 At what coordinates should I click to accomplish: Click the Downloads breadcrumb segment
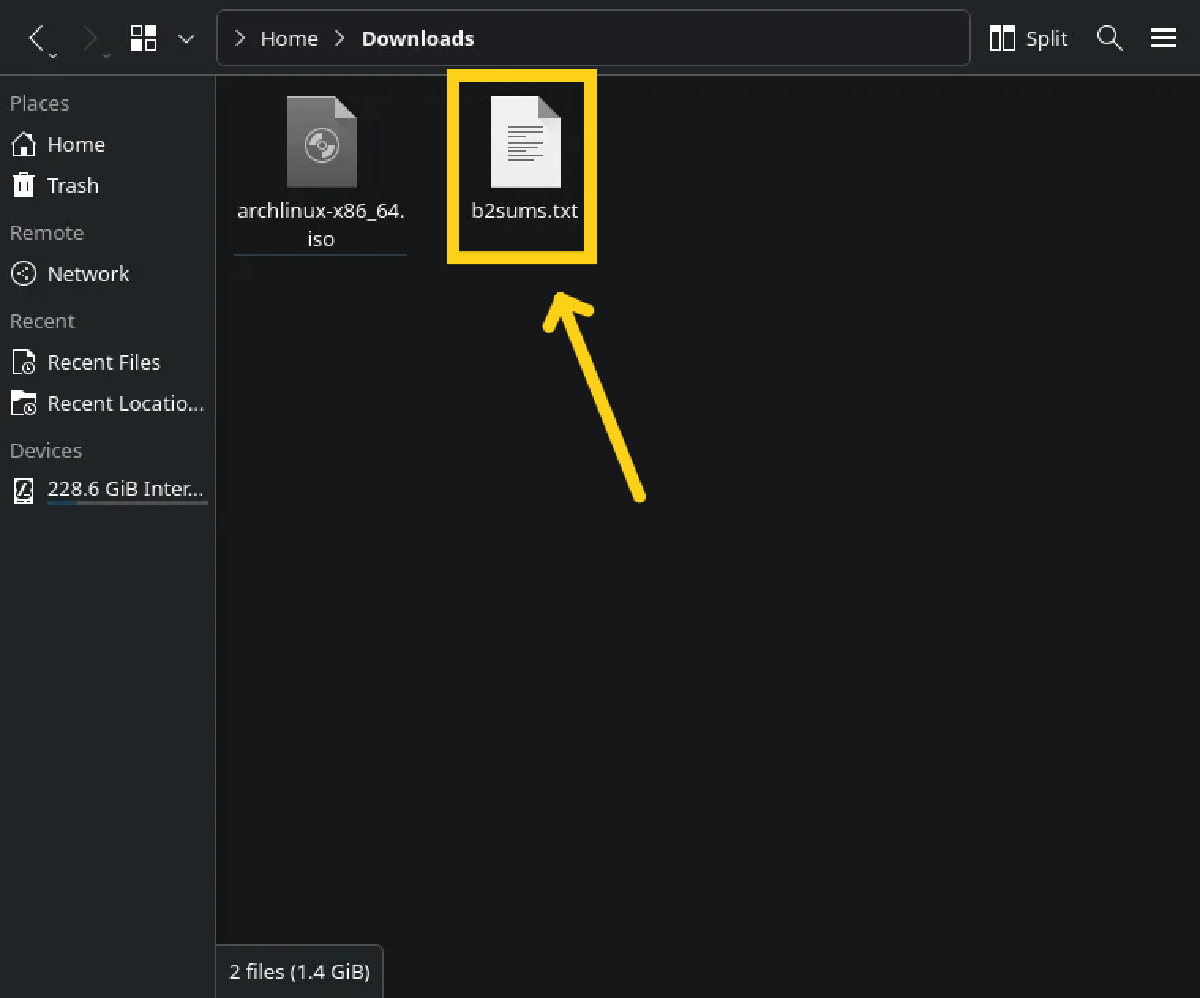coord(417,39)
